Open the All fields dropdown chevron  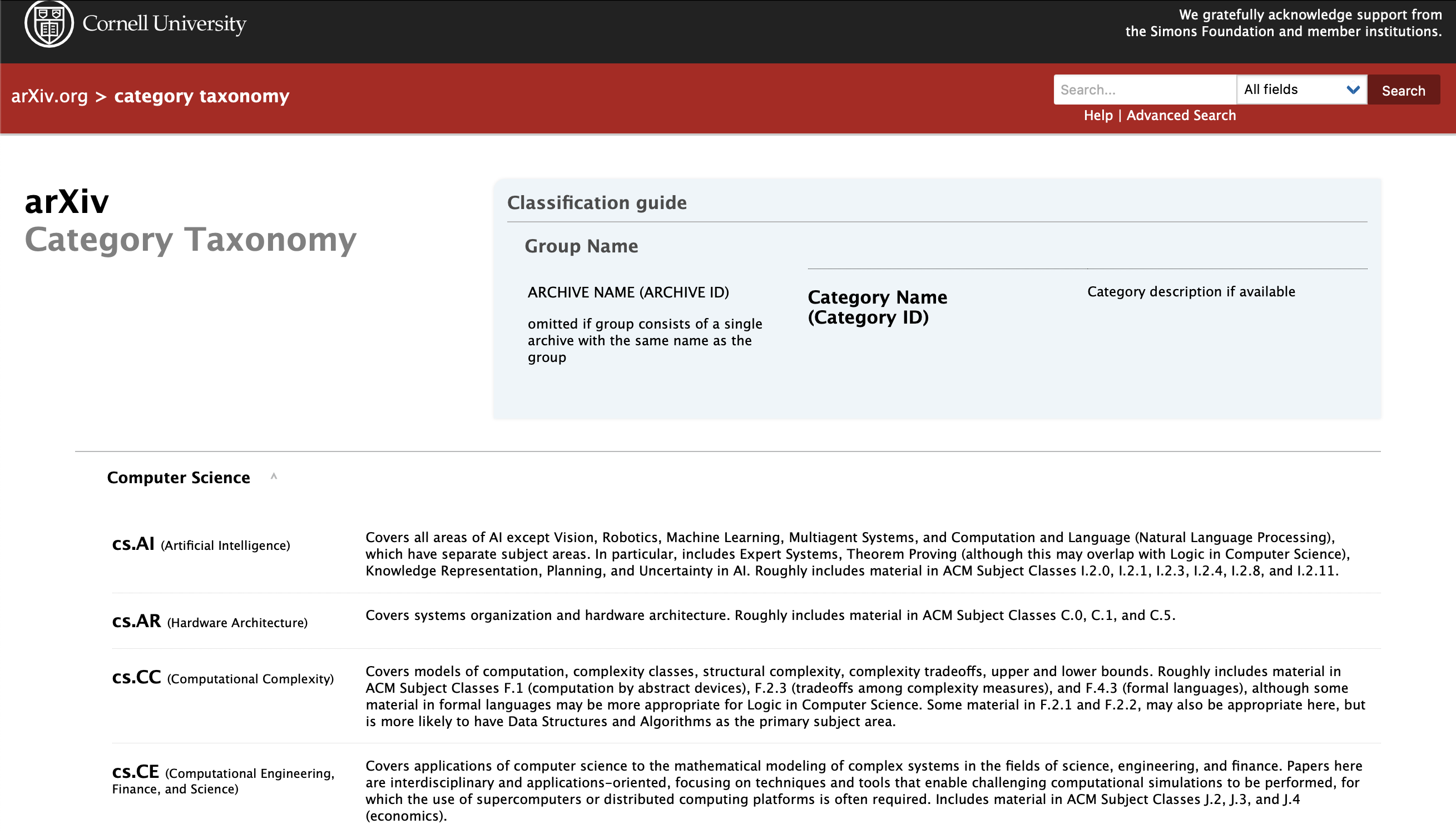tap(1353, 90)
